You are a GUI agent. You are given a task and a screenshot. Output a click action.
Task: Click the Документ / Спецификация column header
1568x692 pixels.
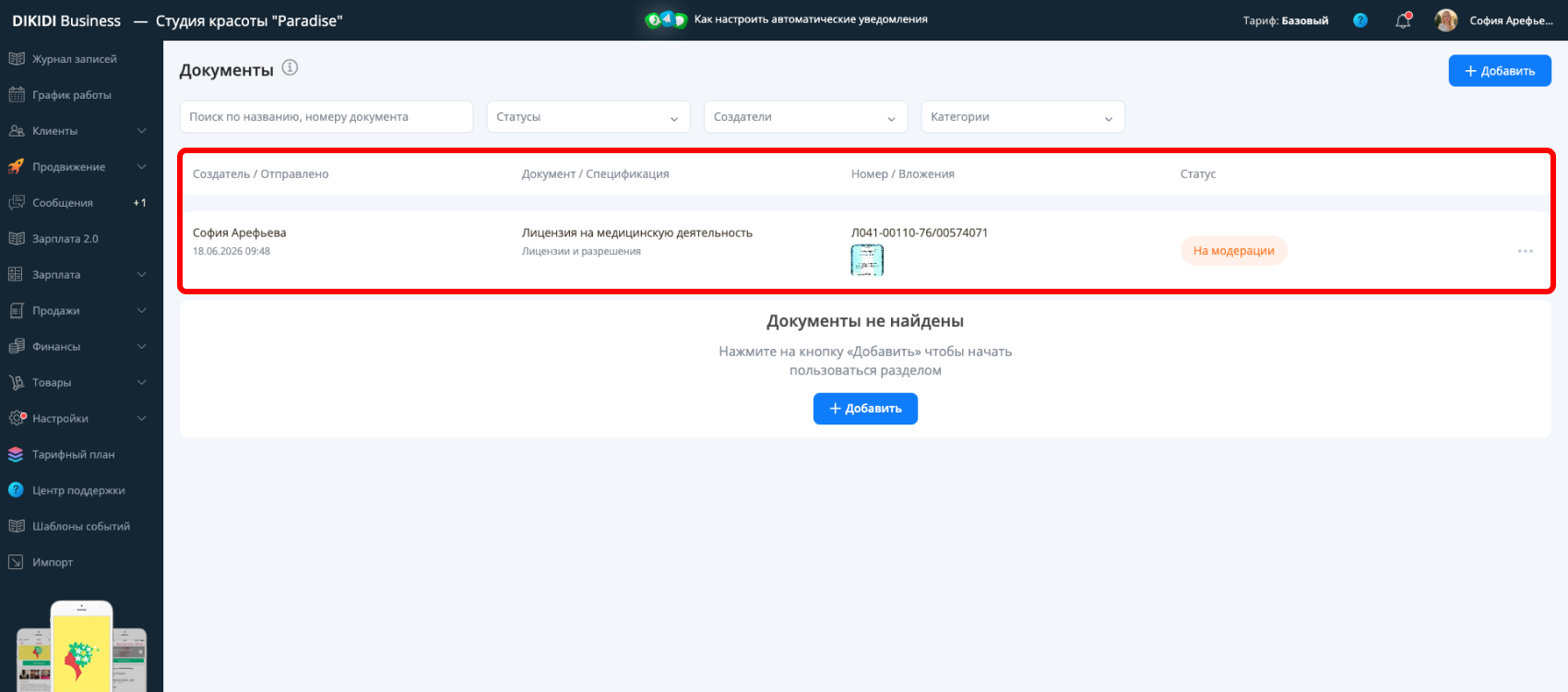tap(596, 174)
